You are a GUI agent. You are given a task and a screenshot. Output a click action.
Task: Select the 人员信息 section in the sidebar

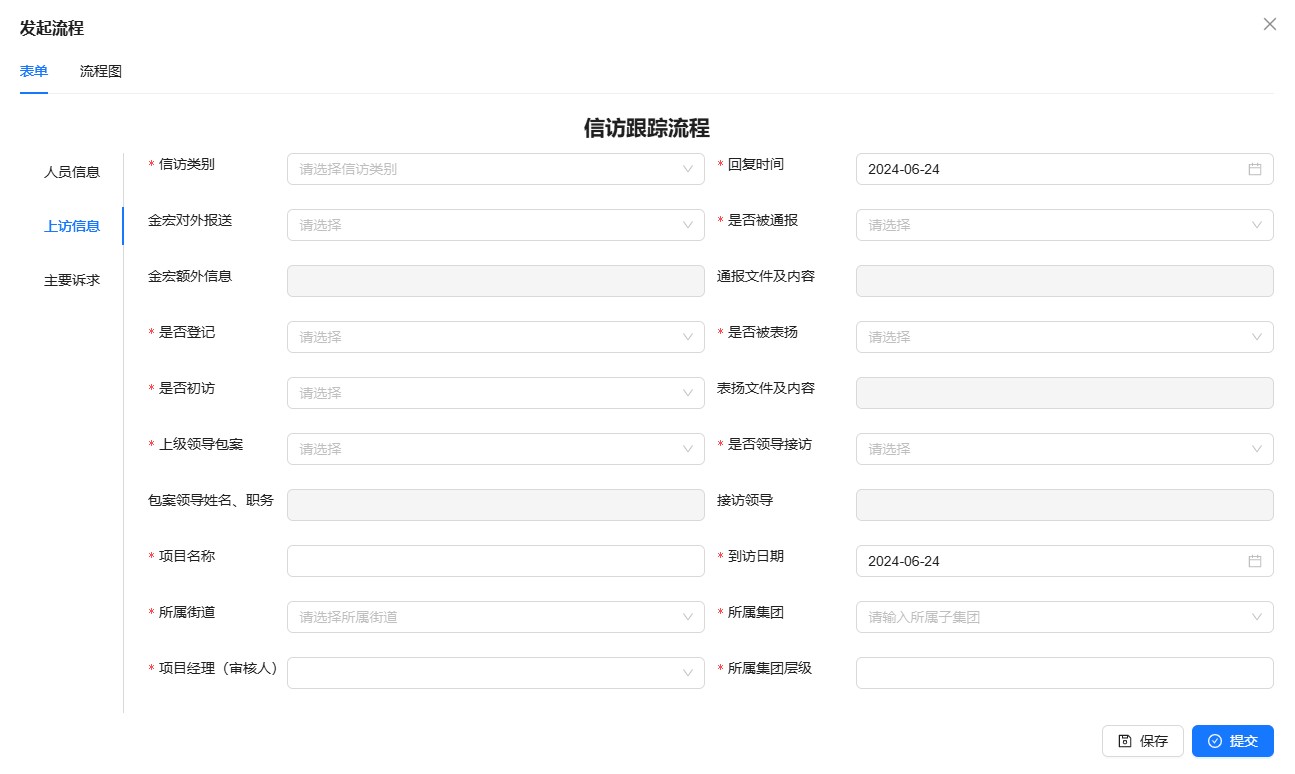pyautogui.click(x=71, y=172)
